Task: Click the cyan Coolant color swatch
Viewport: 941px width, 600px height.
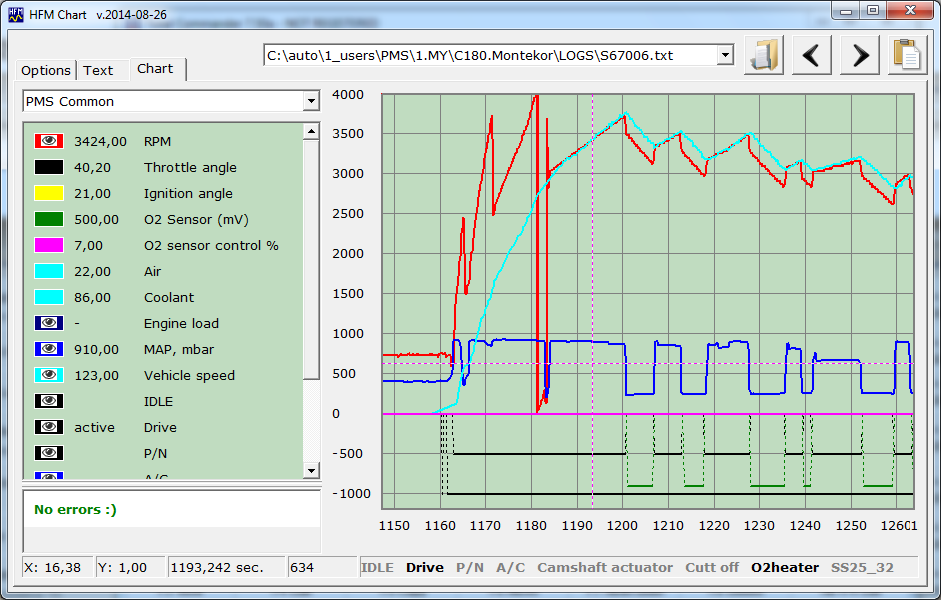Action: [x=49, y=297]
